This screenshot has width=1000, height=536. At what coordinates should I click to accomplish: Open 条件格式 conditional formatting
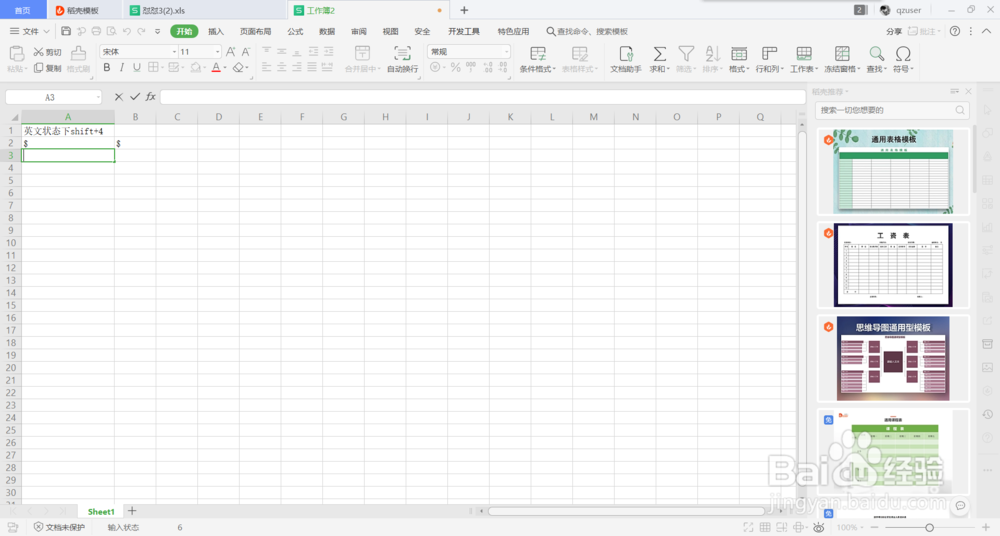(538, 59)
